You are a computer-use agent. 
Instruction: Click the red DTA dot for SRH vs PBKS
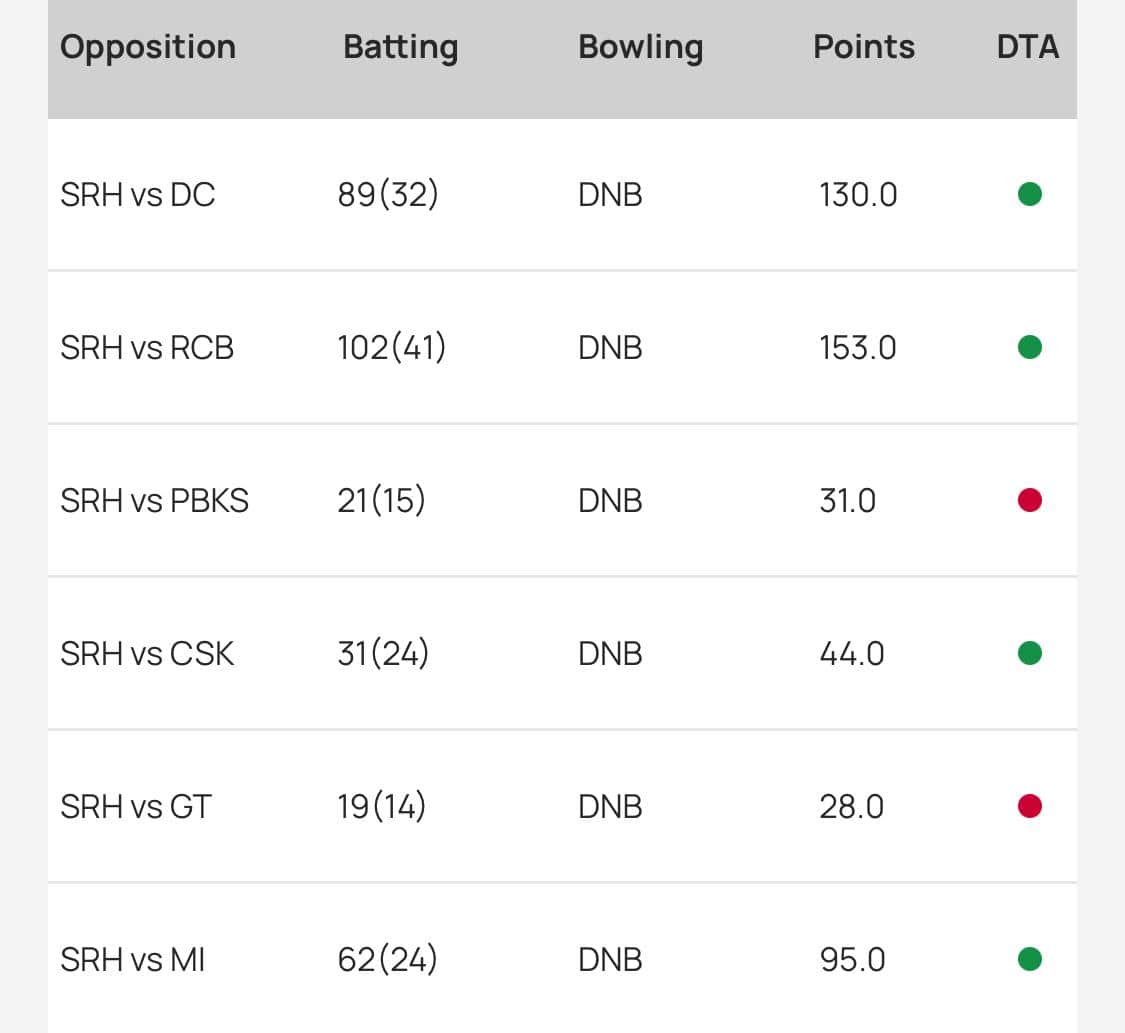click(x=1029, y=500)
